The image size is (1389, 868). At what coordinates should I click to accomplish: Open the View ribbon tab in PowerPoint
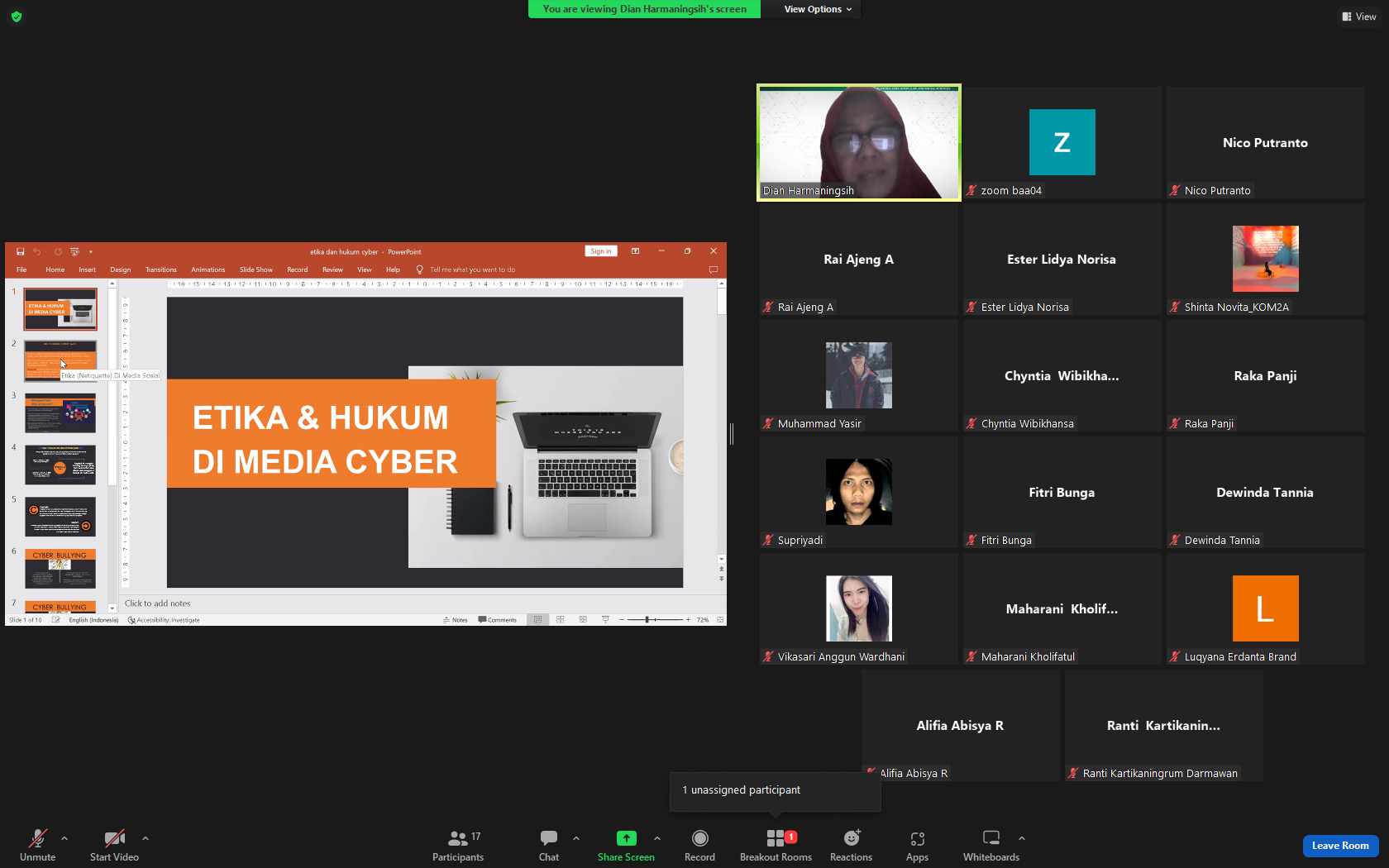pyautogui.click(x=365, y=269)
